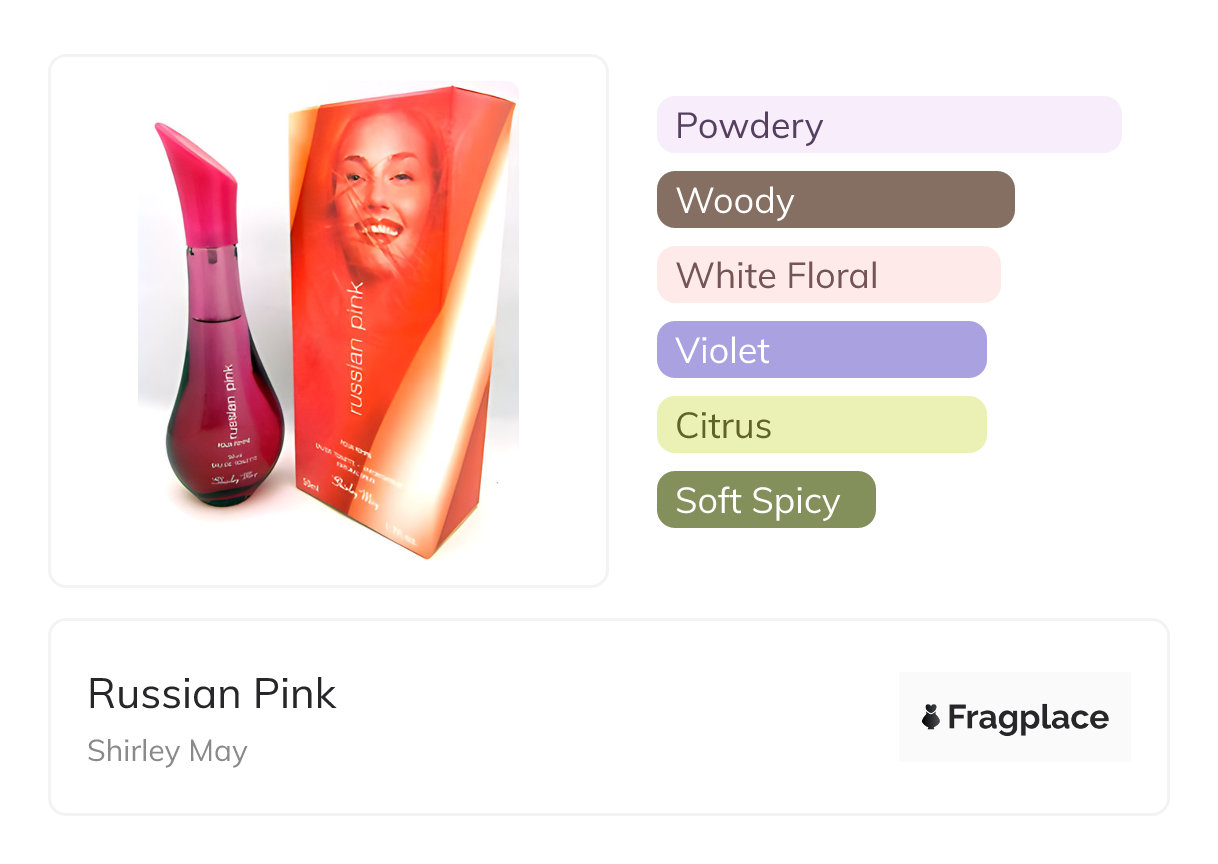Select the Powdery accord bar
The height and width of the screenshot is (864, 1218).
tap(888, 125)
